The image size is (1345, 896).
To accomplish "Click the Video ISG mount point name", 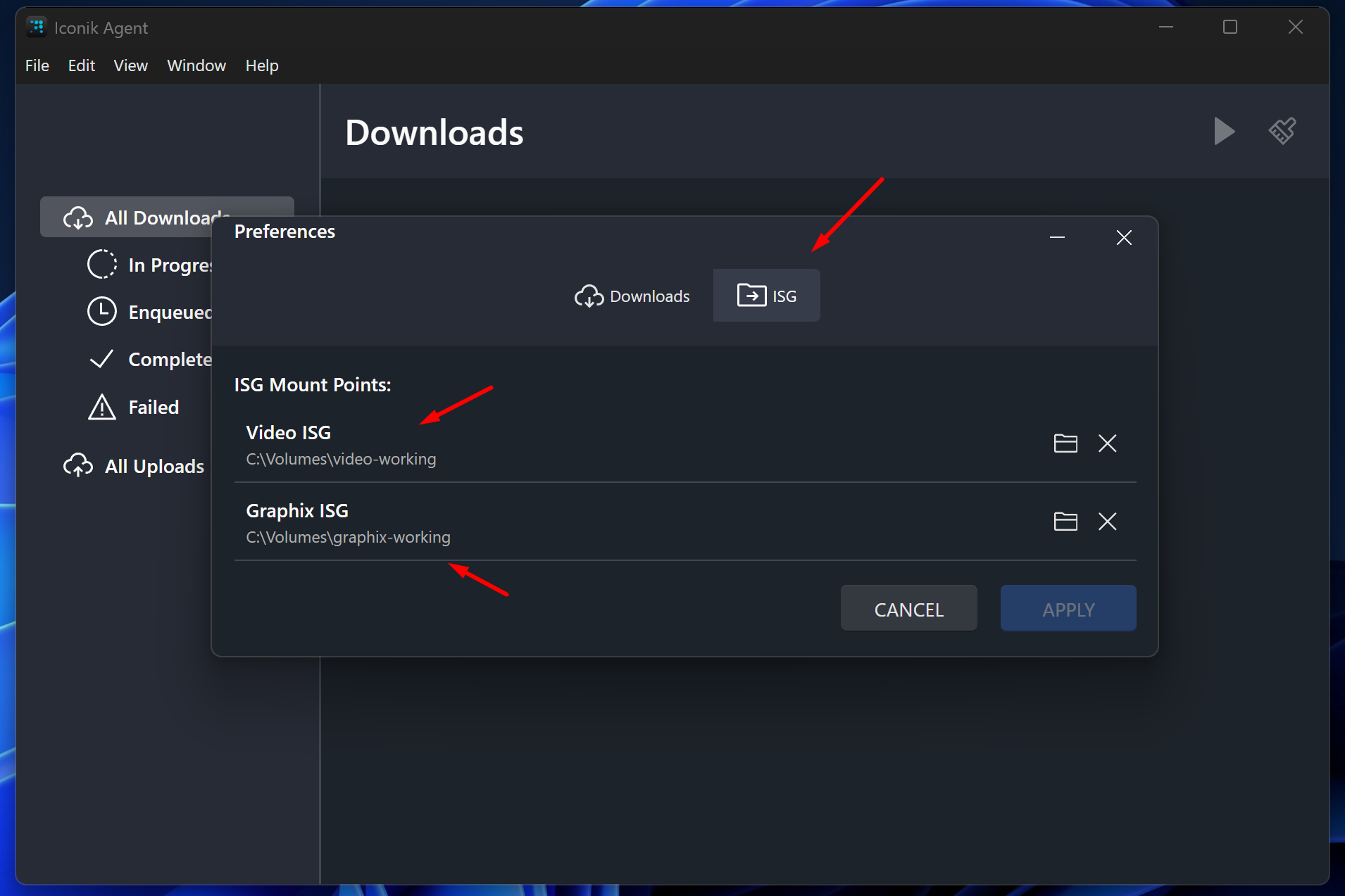I will coord(289,432).
